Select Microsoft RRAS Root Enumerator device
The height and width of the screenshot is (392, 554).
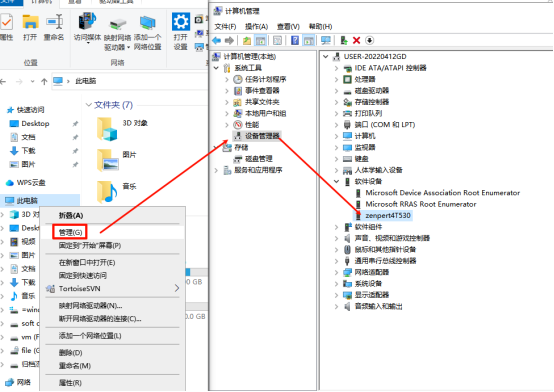click(x=420, y=204)
